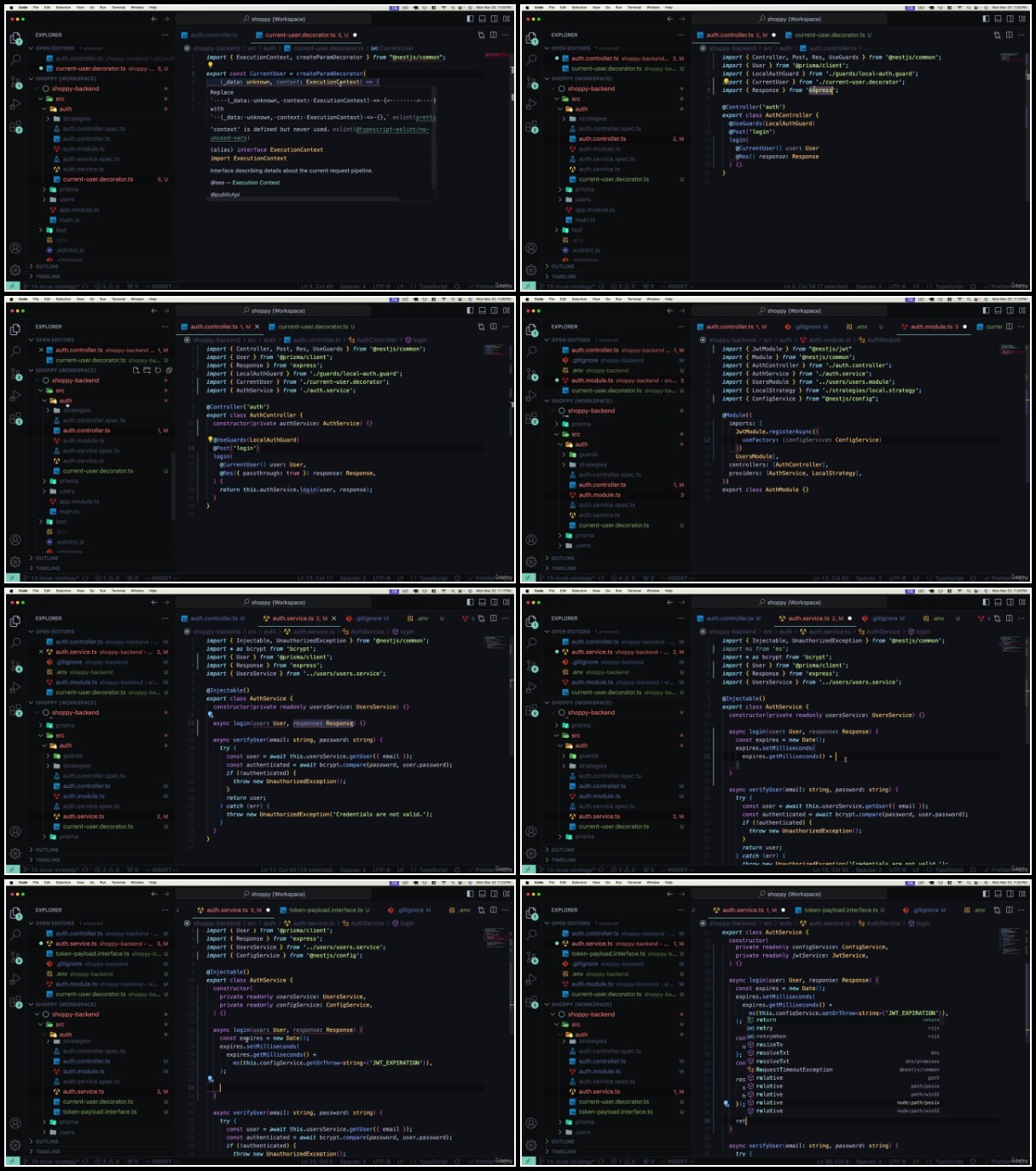Open Selection menu in ExecutionContext hover frame
This screenshot has height=1171, width=1036.
coord(64,7)
